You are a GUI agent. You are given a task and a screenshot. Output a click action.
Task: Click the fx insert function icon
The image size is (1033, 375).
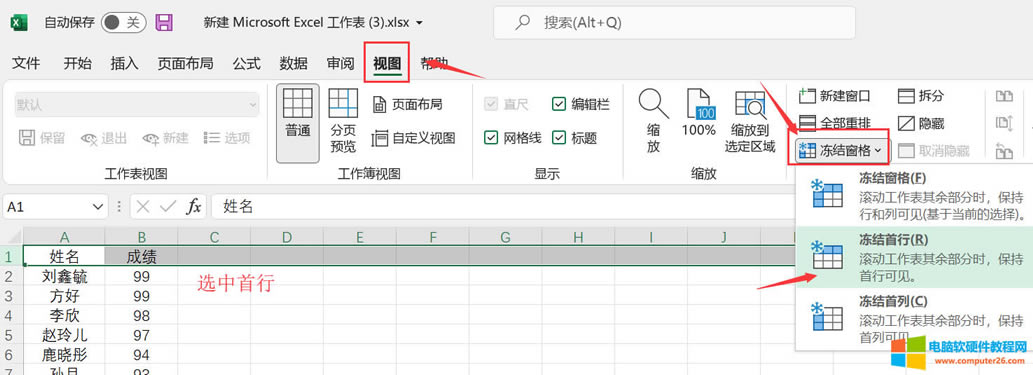click(194, 206)
